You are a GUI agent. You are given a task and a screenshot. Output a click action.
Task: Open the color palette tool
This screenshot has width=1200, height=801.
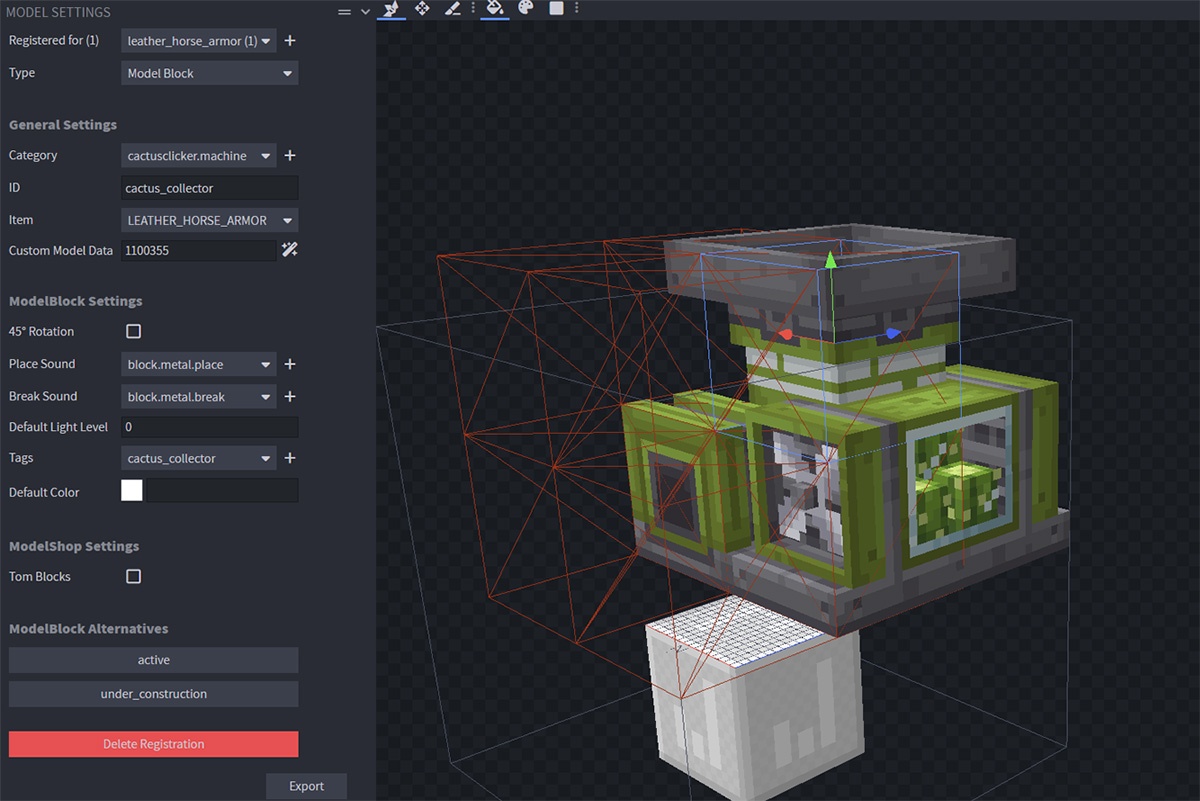[524, 9]
